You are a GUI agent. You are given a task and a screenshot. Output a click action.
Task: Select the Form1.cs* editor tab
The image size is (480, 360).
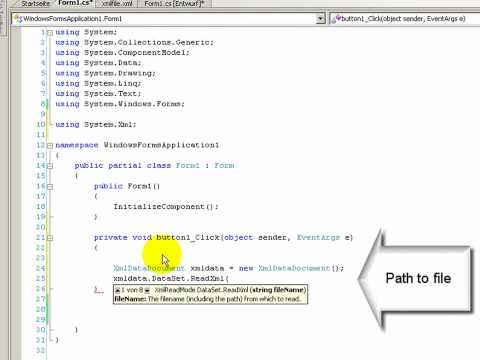tap(75, 3)
